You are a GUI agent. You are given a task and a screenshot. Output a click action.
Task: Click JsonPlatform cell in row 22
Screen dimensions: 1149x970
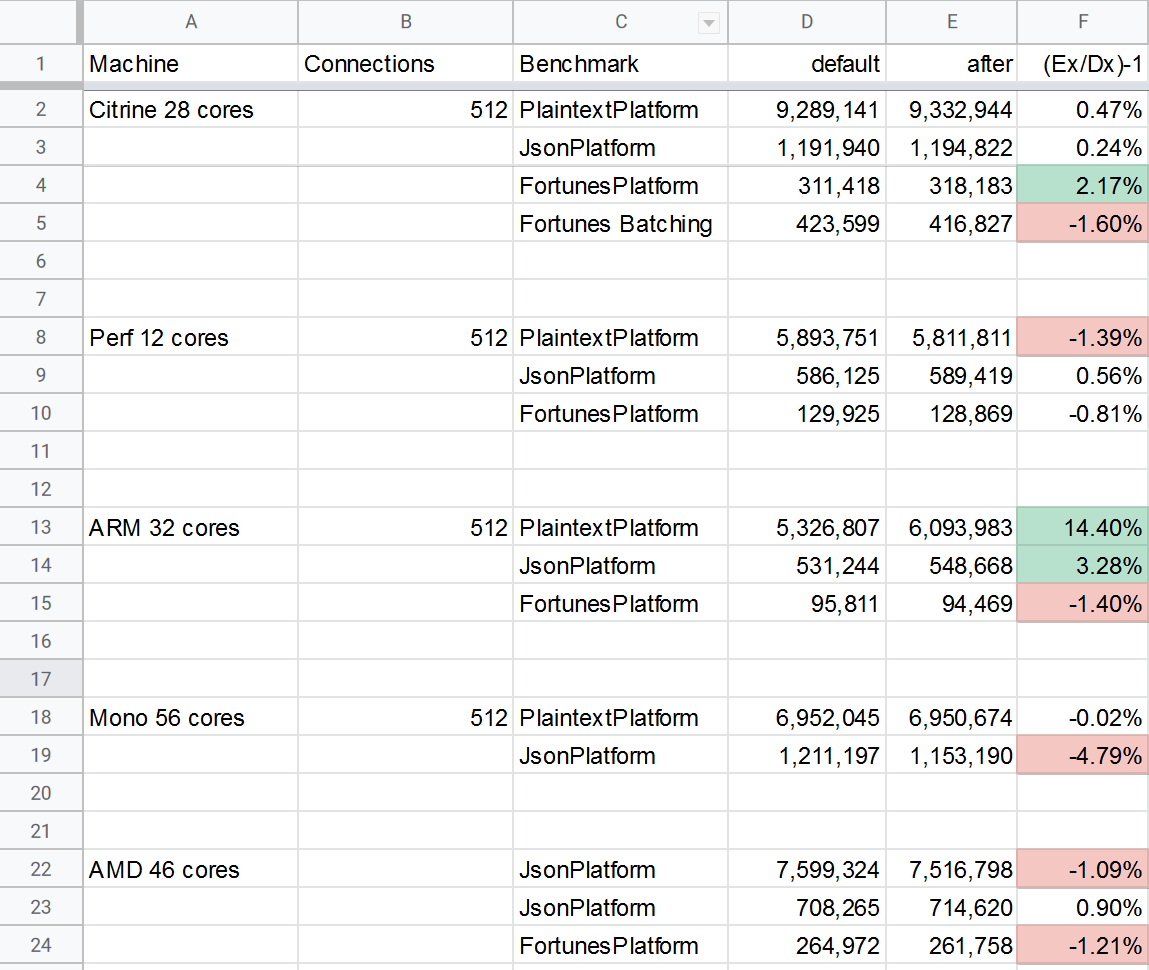(x=621, y=869)
